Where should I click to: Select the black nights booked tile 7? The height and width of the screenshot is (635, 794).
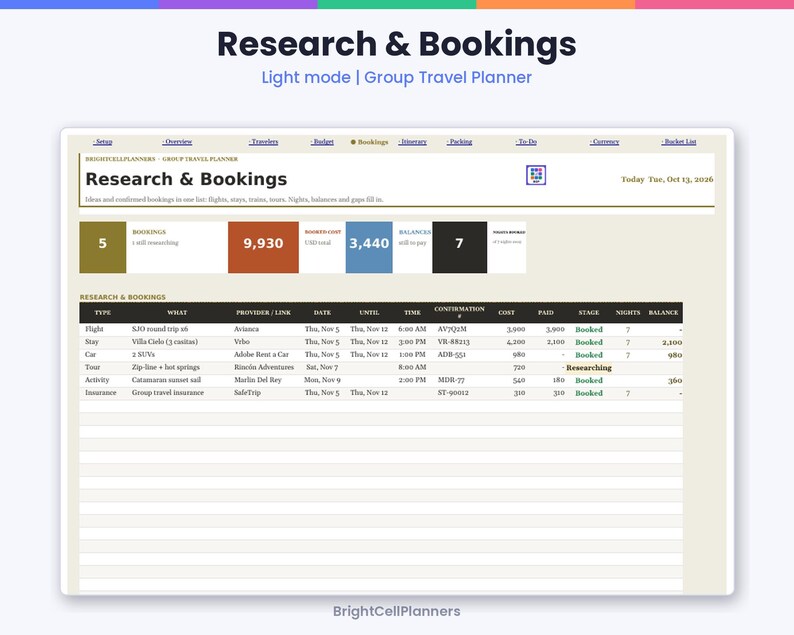pos(459,247)
